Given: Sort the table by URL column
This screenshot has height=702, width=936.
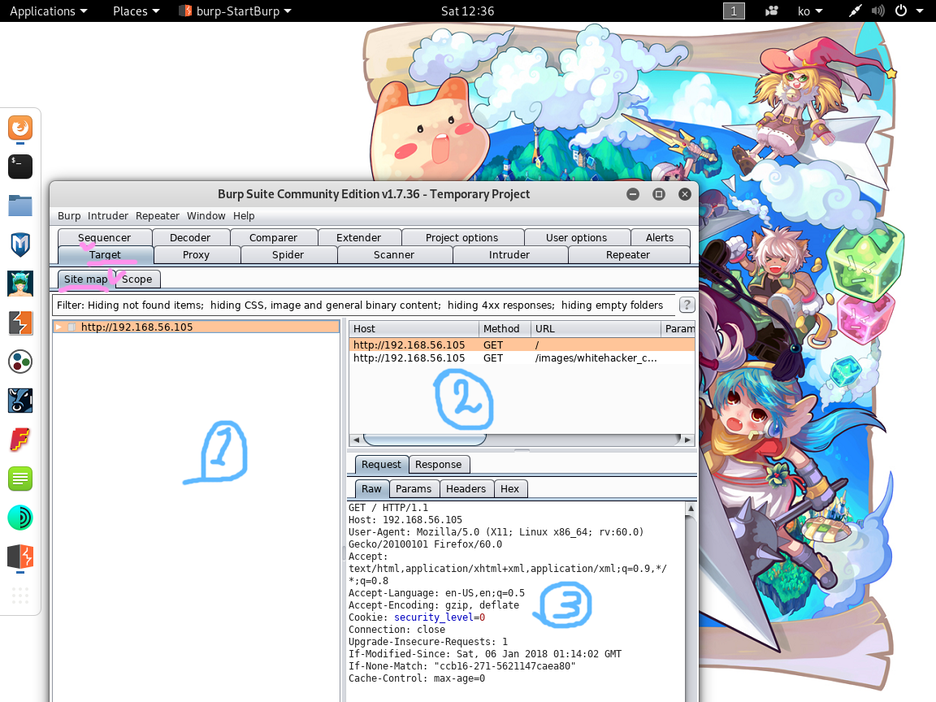Looking at the screenshot, I should (x=596, y=329).
